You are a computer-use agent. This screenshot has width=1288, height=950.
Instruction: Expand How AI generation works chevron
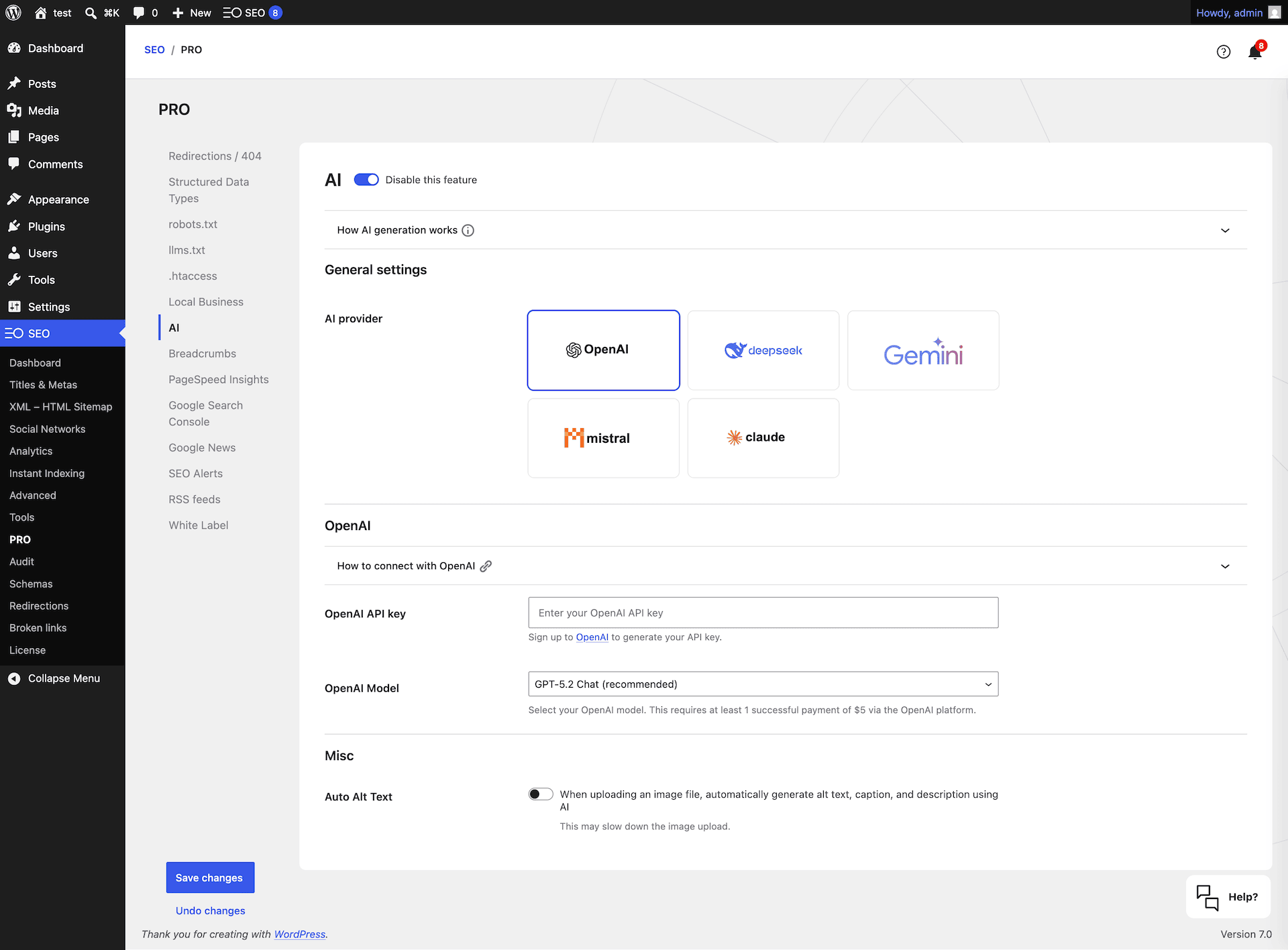[x=1225, y=230]
